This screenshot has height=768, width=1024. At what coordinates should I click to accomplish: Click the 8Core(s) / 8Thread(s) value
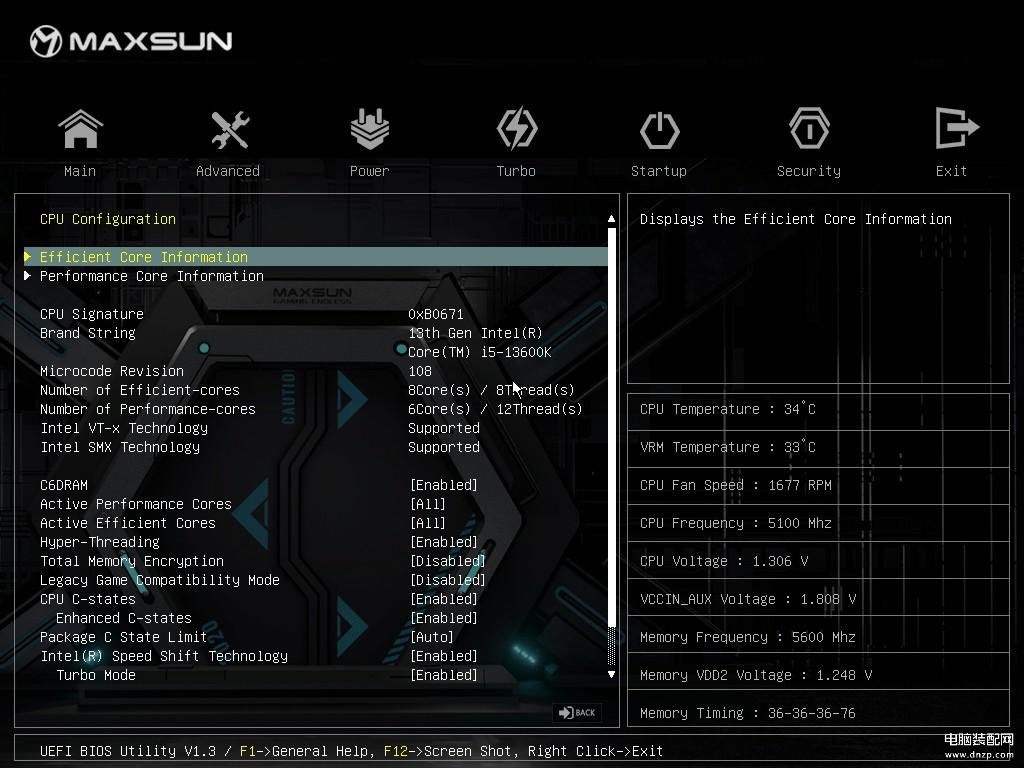click(x=491, y=390)
